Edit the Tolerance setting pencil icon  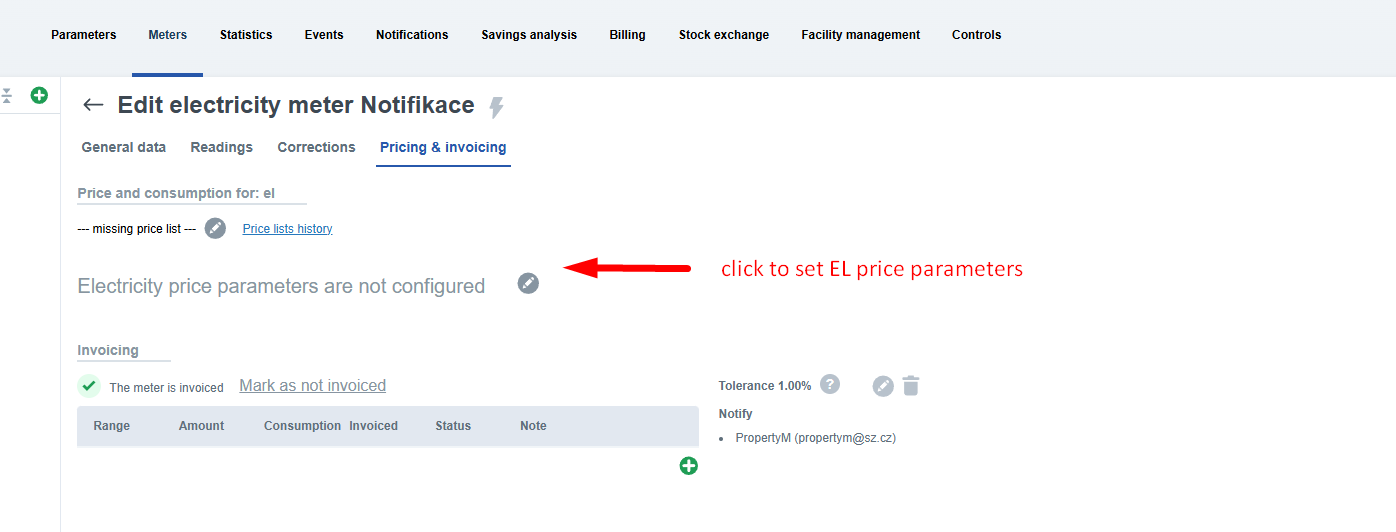pyautogui.click(x=882, y=386)
